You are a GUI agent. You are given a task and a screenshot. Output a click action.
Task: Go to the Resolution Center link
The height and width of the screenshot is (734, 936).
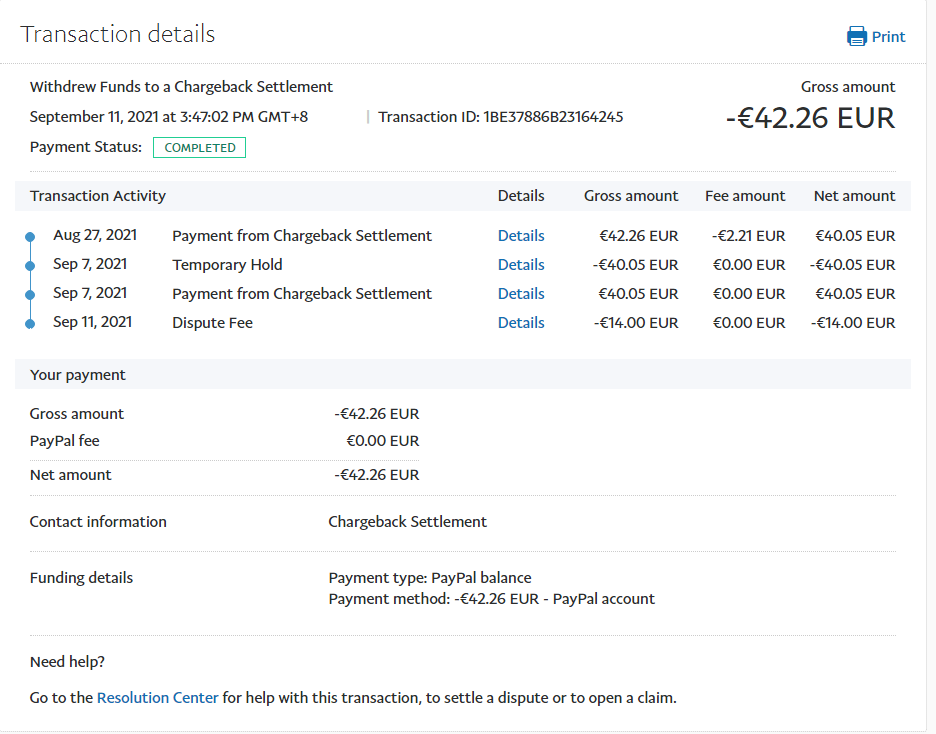pyautogui.click(x=157, y=698)
